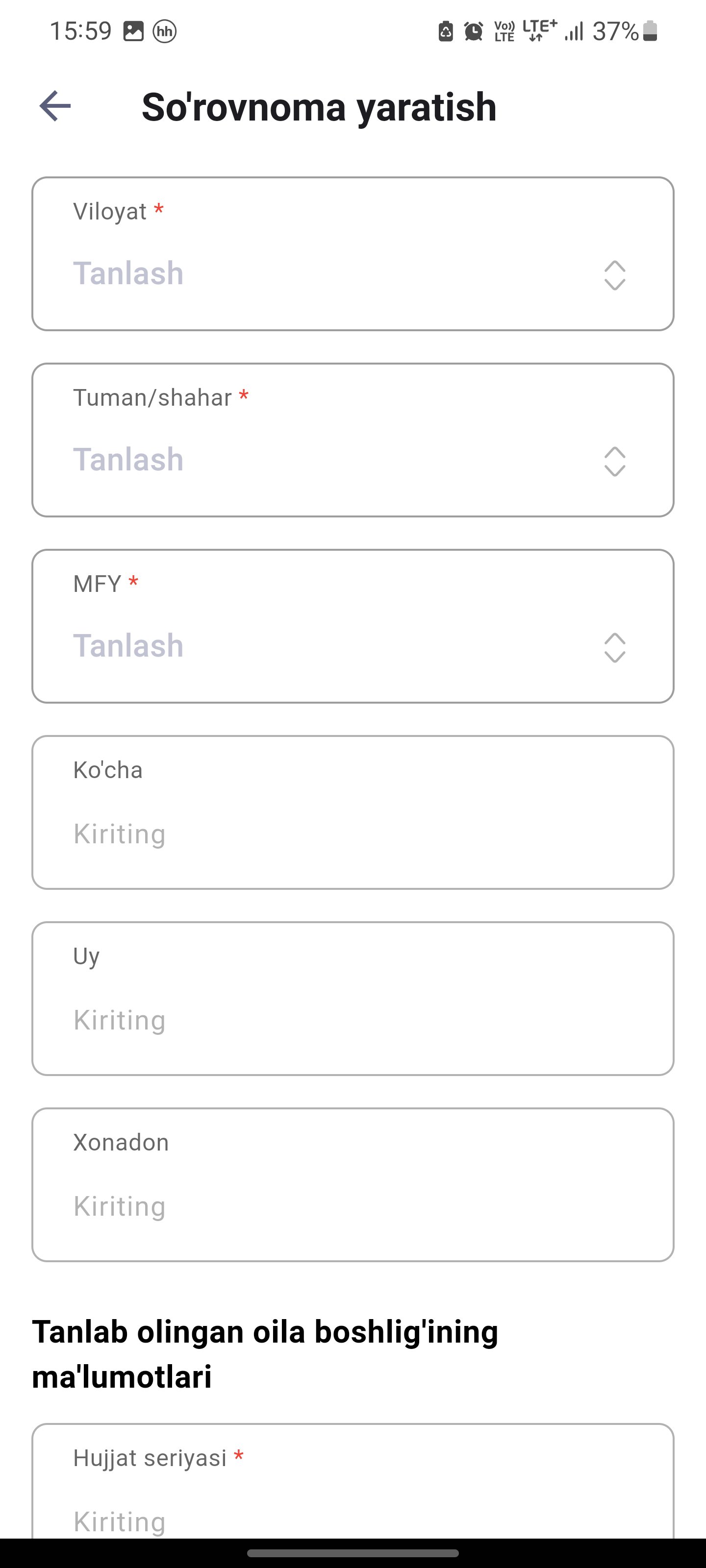Image resolution: width=706 pixels, height=1568 pixels.
Task: Tap the alarm clock status icon
Action: pos(473,31)
